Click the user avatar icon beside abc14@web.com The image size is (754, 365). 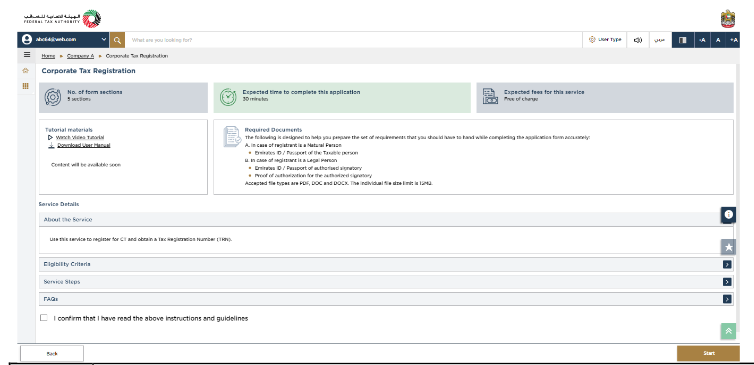click(x=27, y=40)
